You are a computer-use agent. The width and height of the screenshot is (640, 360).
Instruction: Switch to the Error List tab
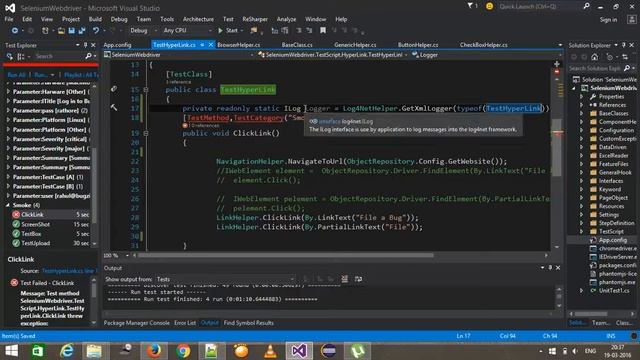coord(185,323)
